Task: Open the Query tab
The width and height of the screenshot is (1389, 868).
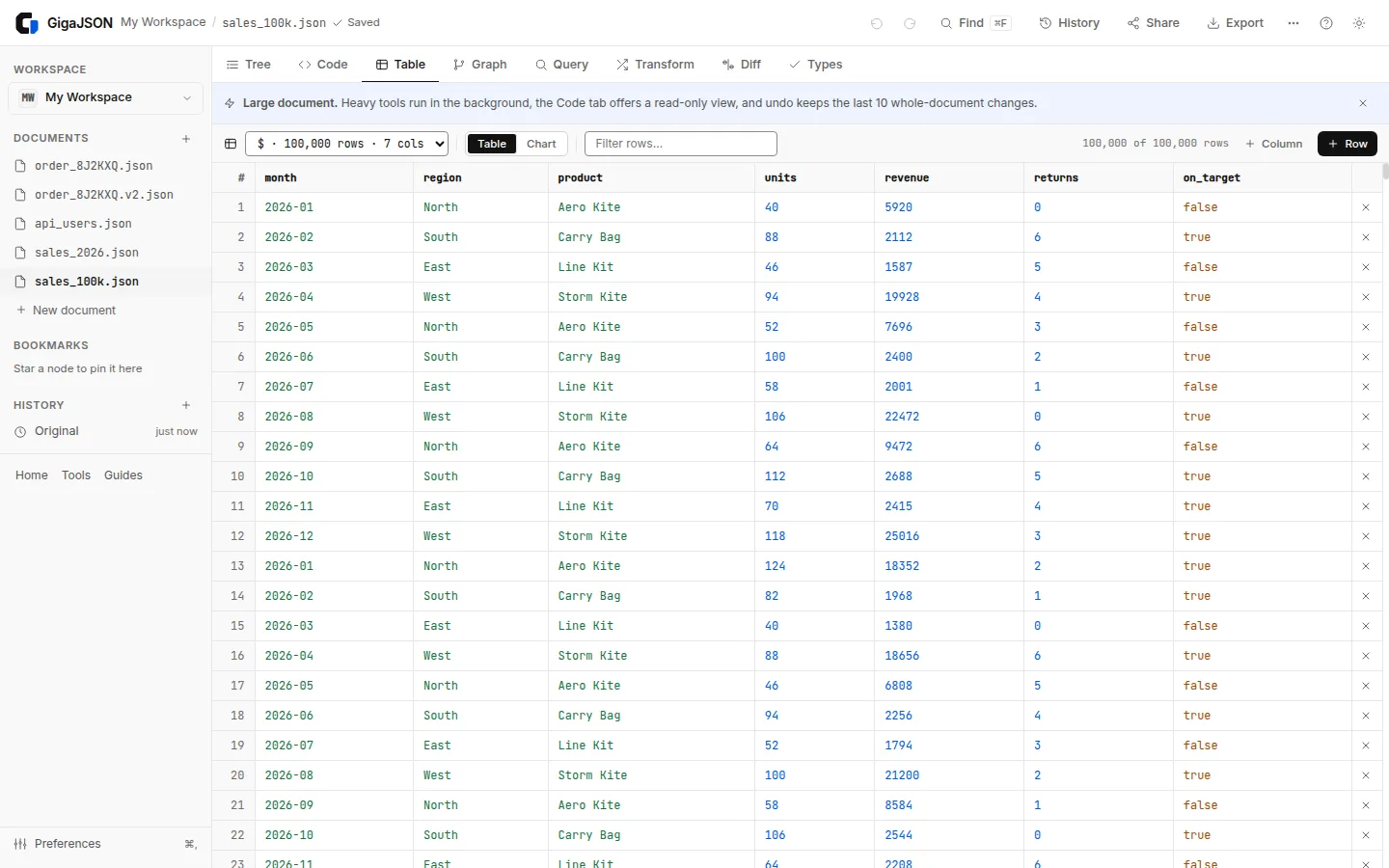Action: pyautogui.click(x=562, y=65)
